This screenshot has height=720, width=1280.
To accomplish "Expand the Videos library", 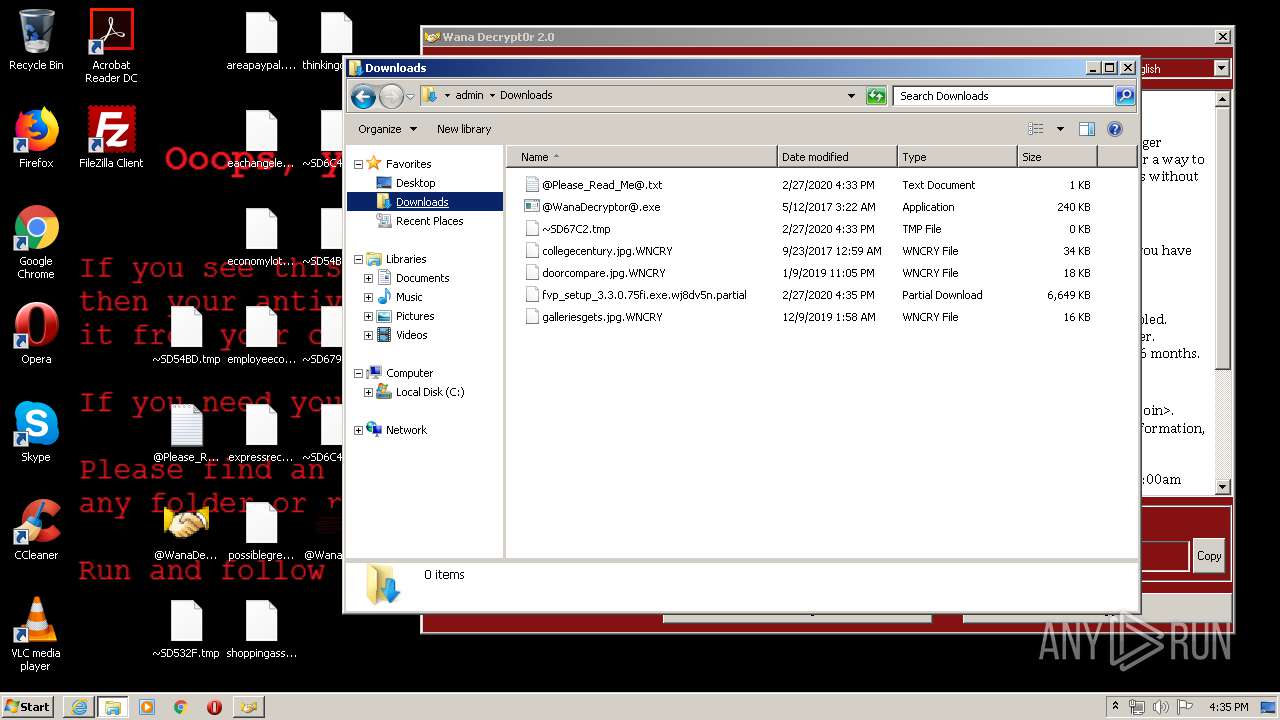I will pyautogui.click(x=368, y=335).
